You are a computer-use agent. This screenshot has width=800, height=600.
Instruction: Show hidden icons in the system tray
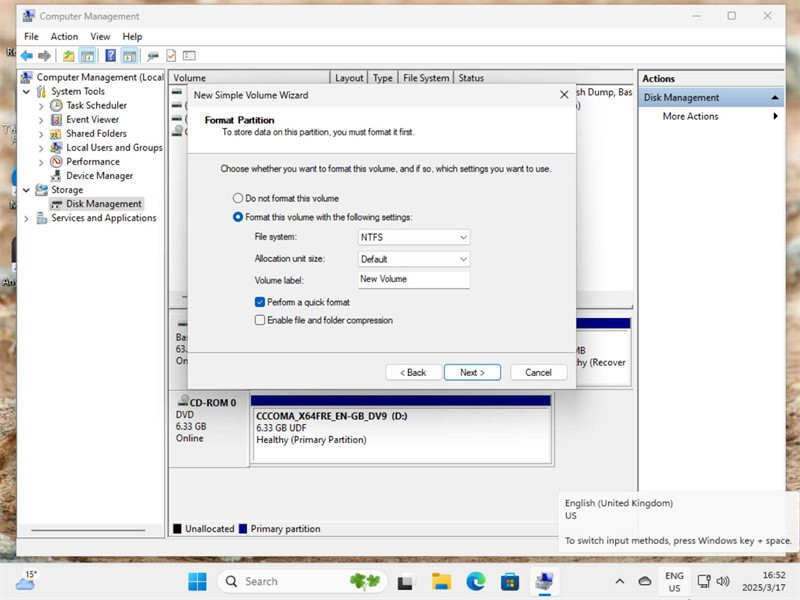click(x=620, y=581)
